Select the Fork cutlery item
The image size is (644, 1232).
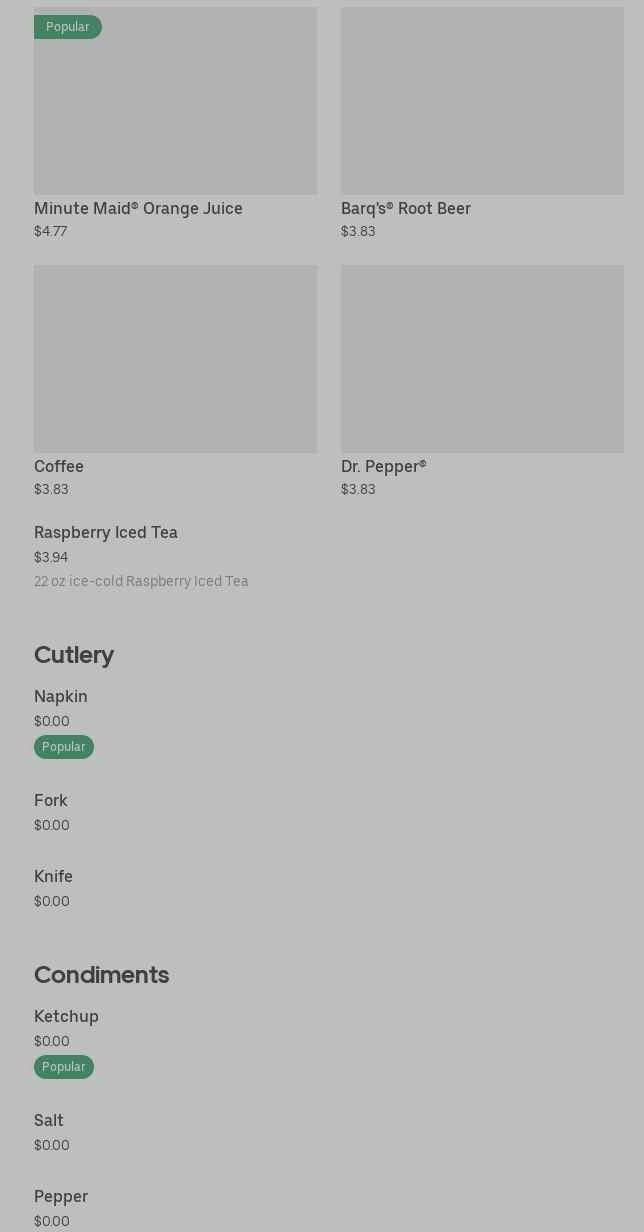click(51, 800)
